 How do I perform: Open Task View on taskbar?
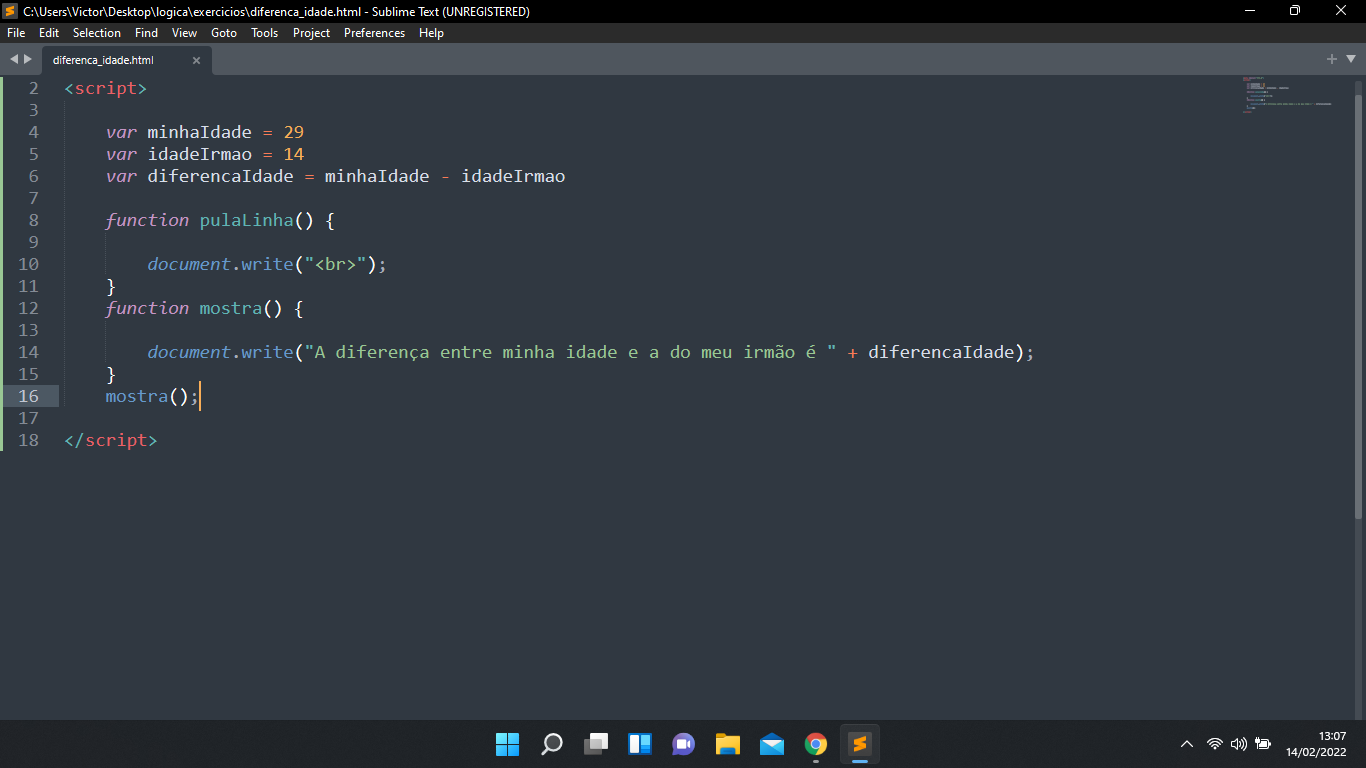click(596, 744)
